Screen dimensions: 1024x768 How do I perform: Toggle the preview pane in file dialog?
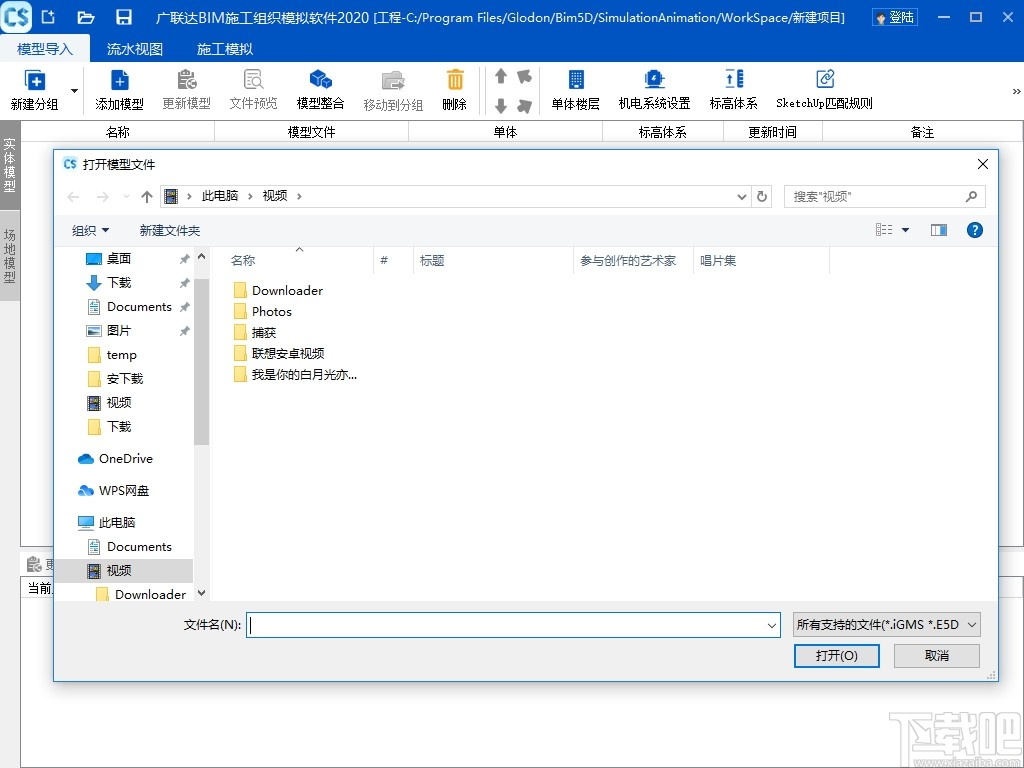(x=938, y=229)
